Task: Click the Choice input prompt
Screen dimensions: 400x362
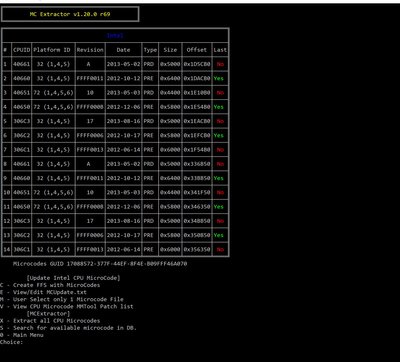Action: (12, 342)
